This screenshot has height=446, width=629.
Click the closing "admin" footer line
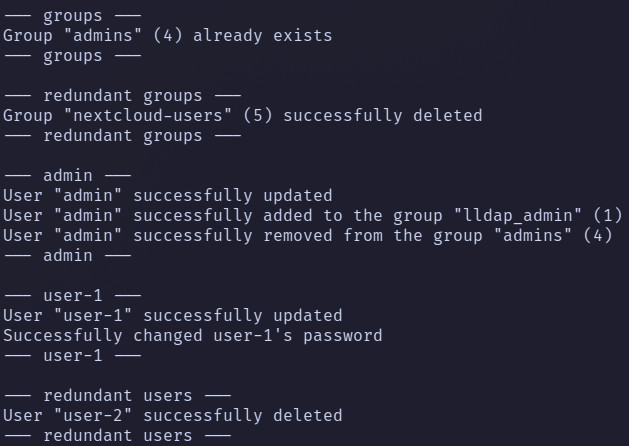pyautogui.click(x=67, y=255)
